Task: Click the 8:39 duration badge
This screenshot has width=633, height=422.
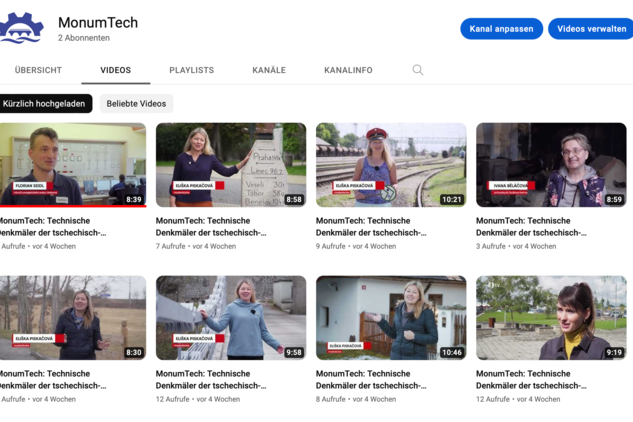Action: tap(134, 199)
